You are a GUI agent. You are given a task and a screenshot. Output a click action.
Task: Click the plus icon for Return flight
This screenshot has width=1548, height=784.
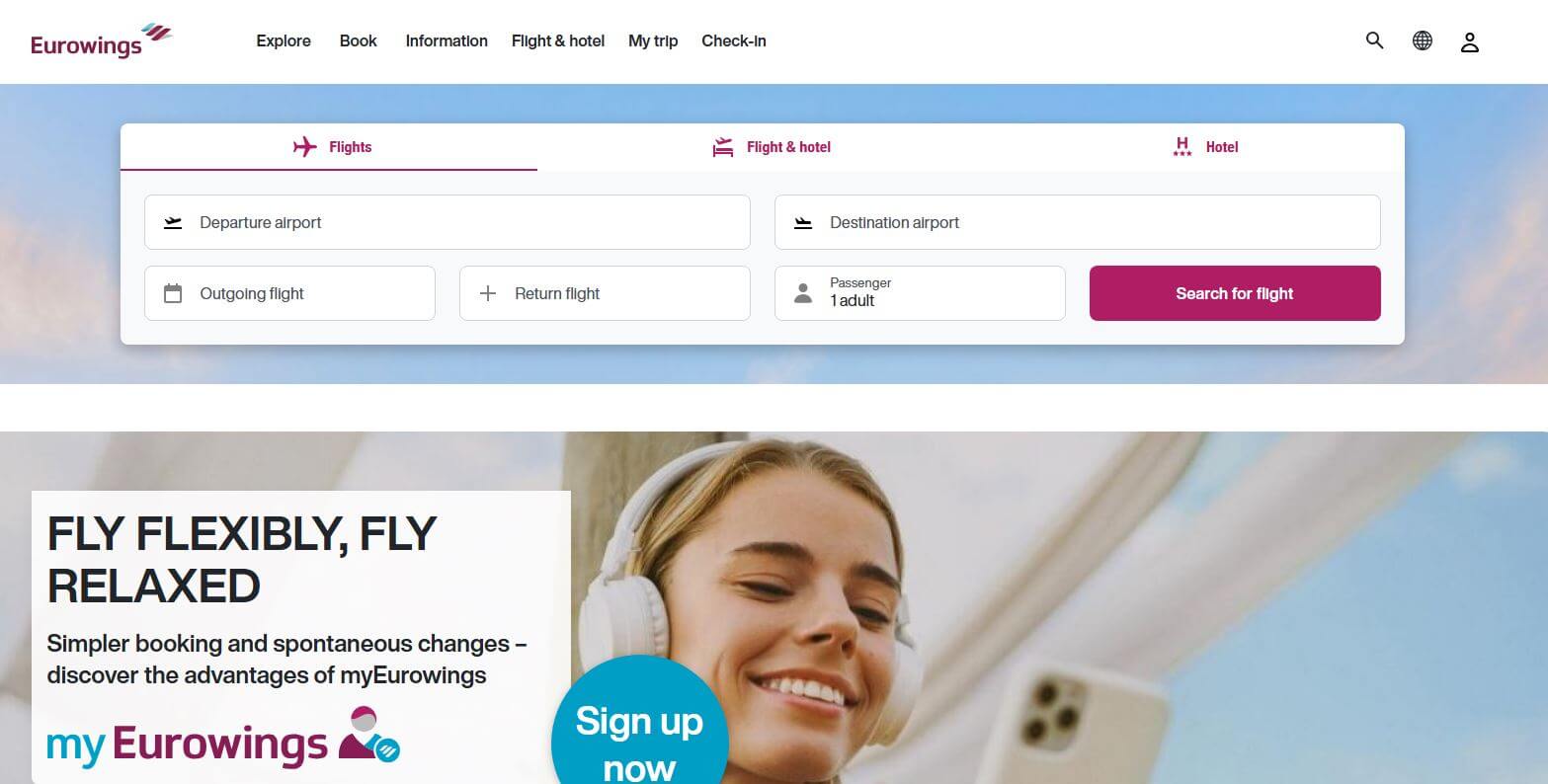(x=487, y=293)
